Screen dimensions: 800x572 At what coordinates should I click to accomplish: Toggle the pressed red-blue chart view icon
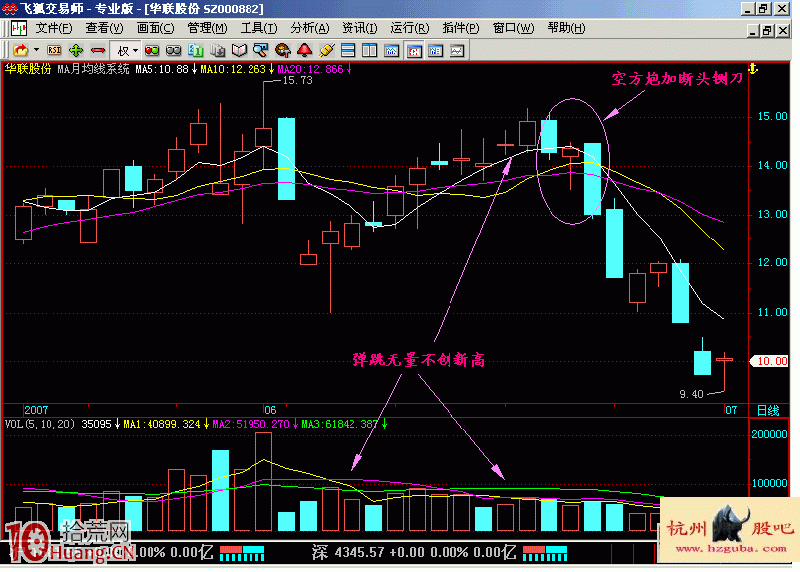pyautogui.click(x=414, y=51)
